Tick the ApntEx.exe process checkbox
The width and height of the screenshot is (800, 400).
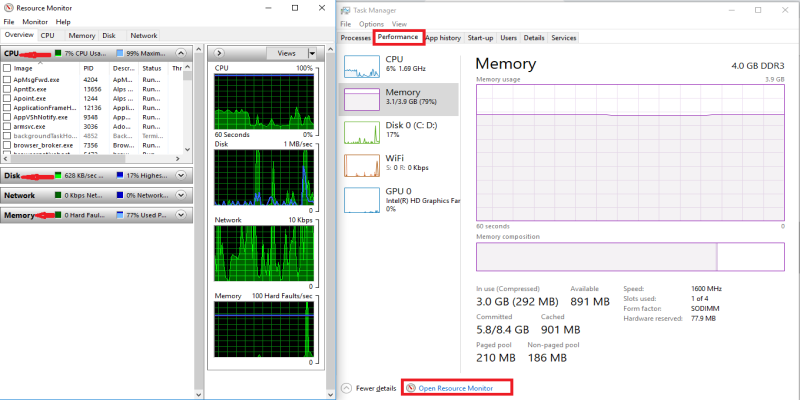coord(7,89)
